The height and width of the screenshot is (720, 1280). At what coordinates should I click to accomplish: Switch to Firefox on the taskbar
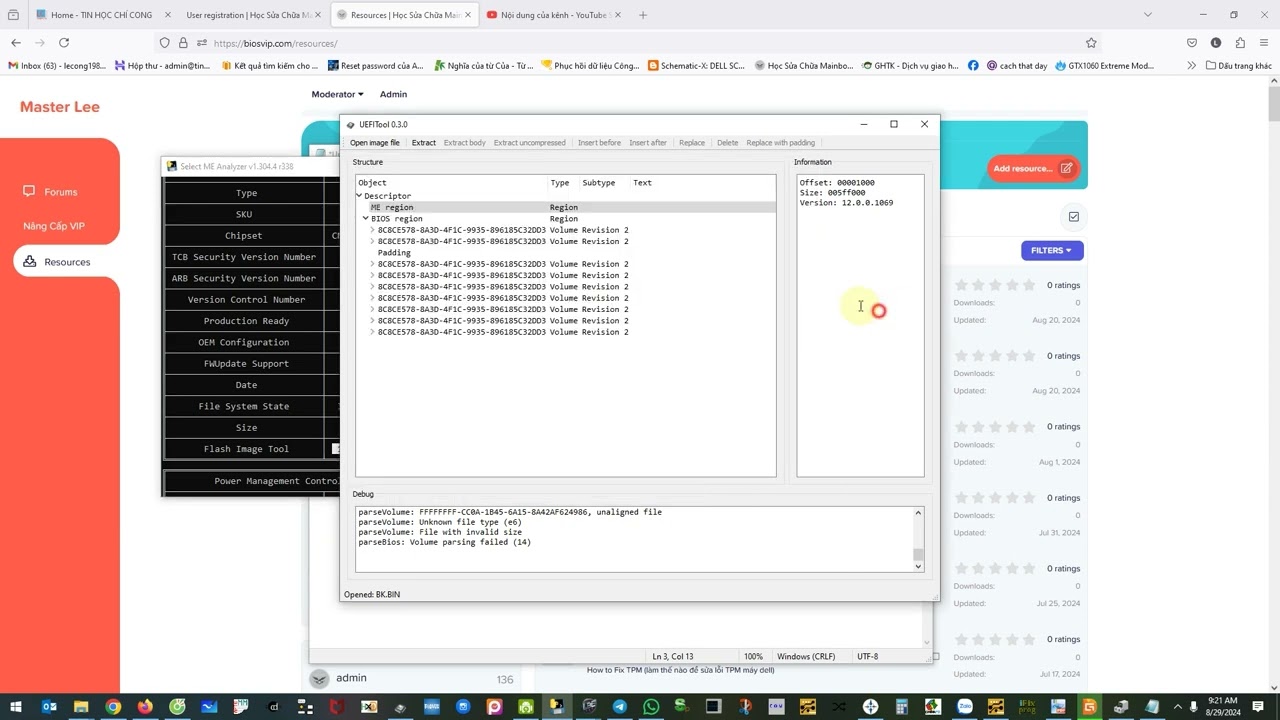(145, 707)
